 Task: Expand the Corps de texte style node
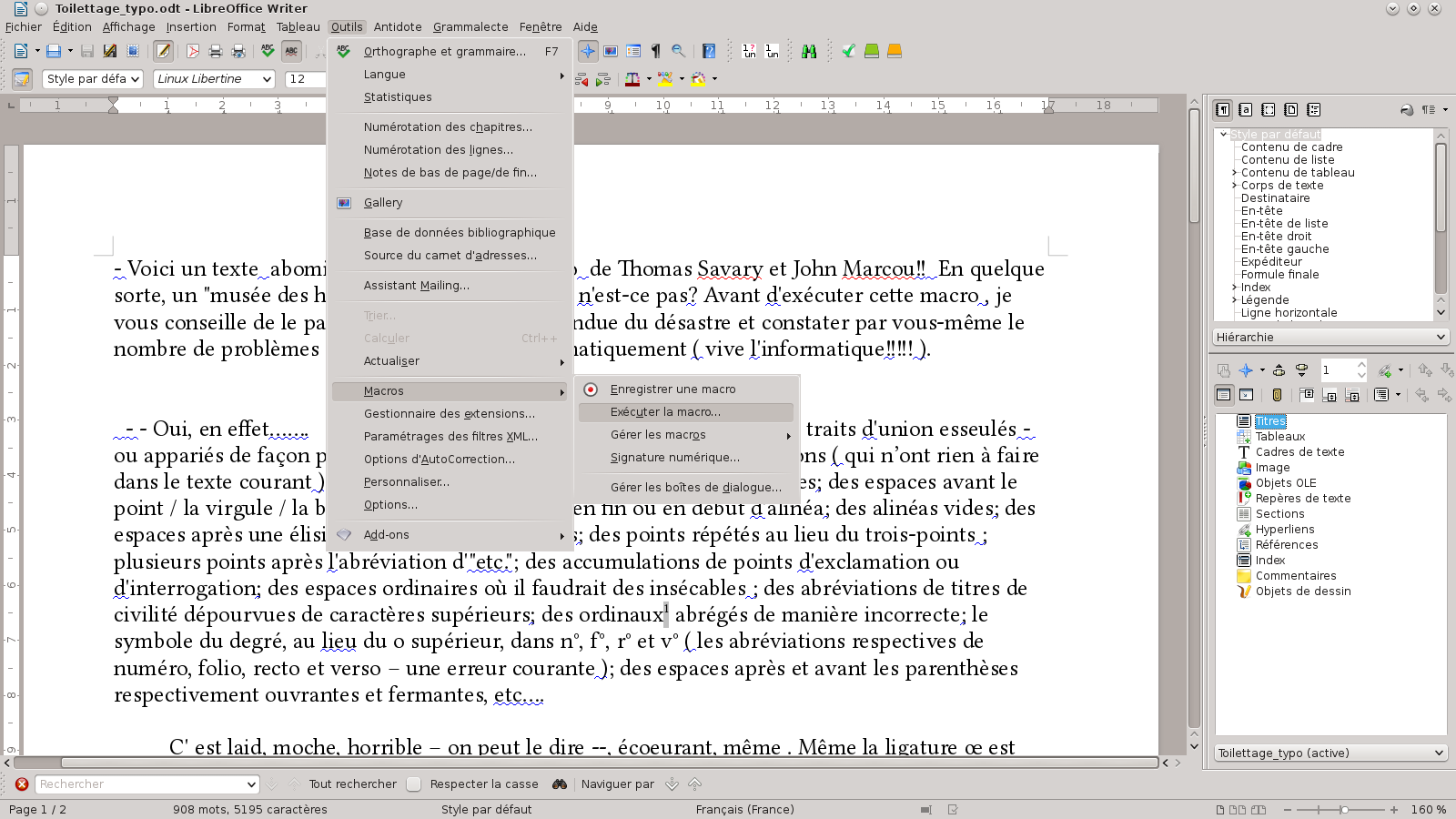pos(1235,186)
